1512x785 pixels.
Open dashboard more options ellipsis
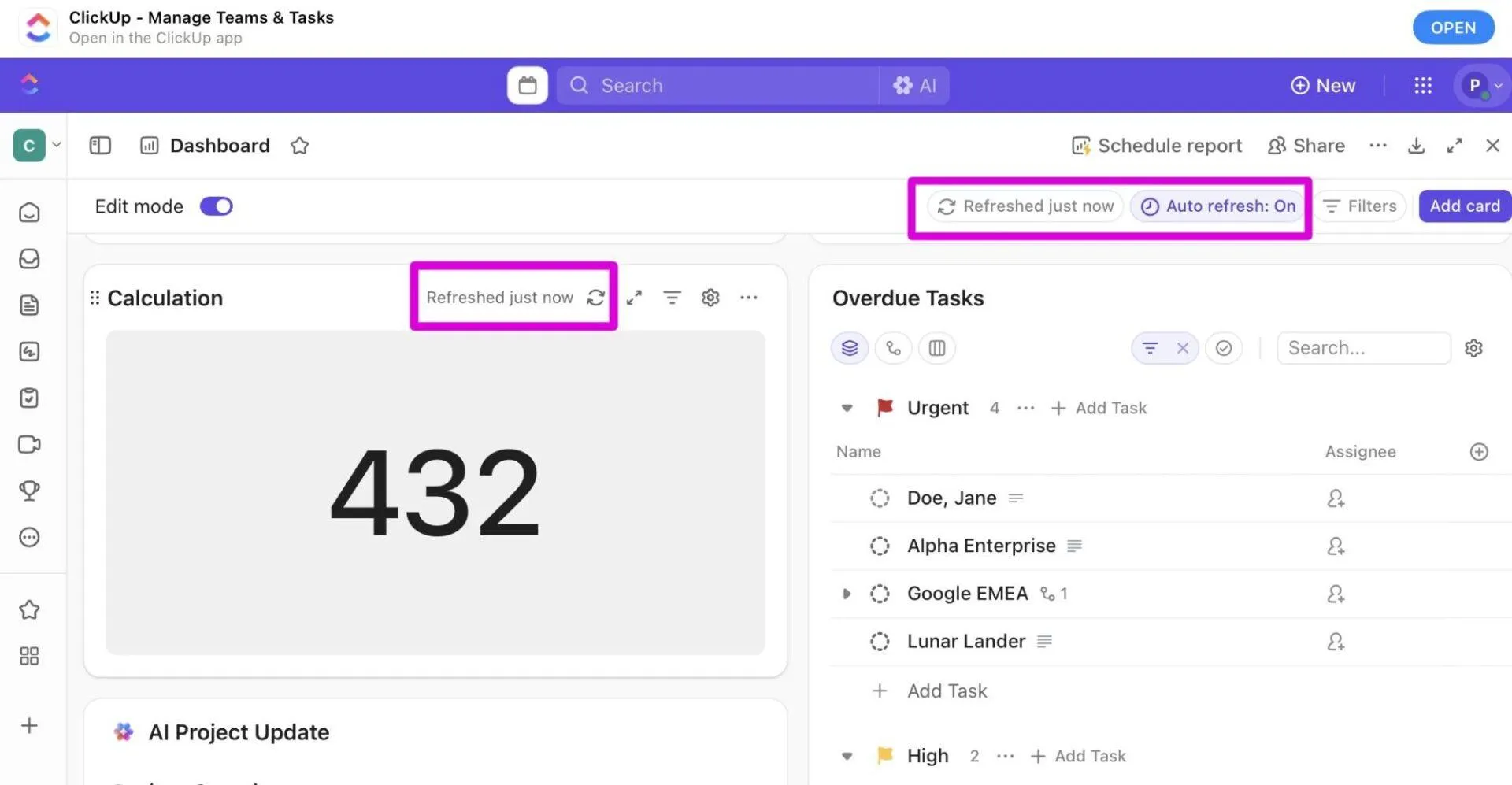click(1377, 146)
